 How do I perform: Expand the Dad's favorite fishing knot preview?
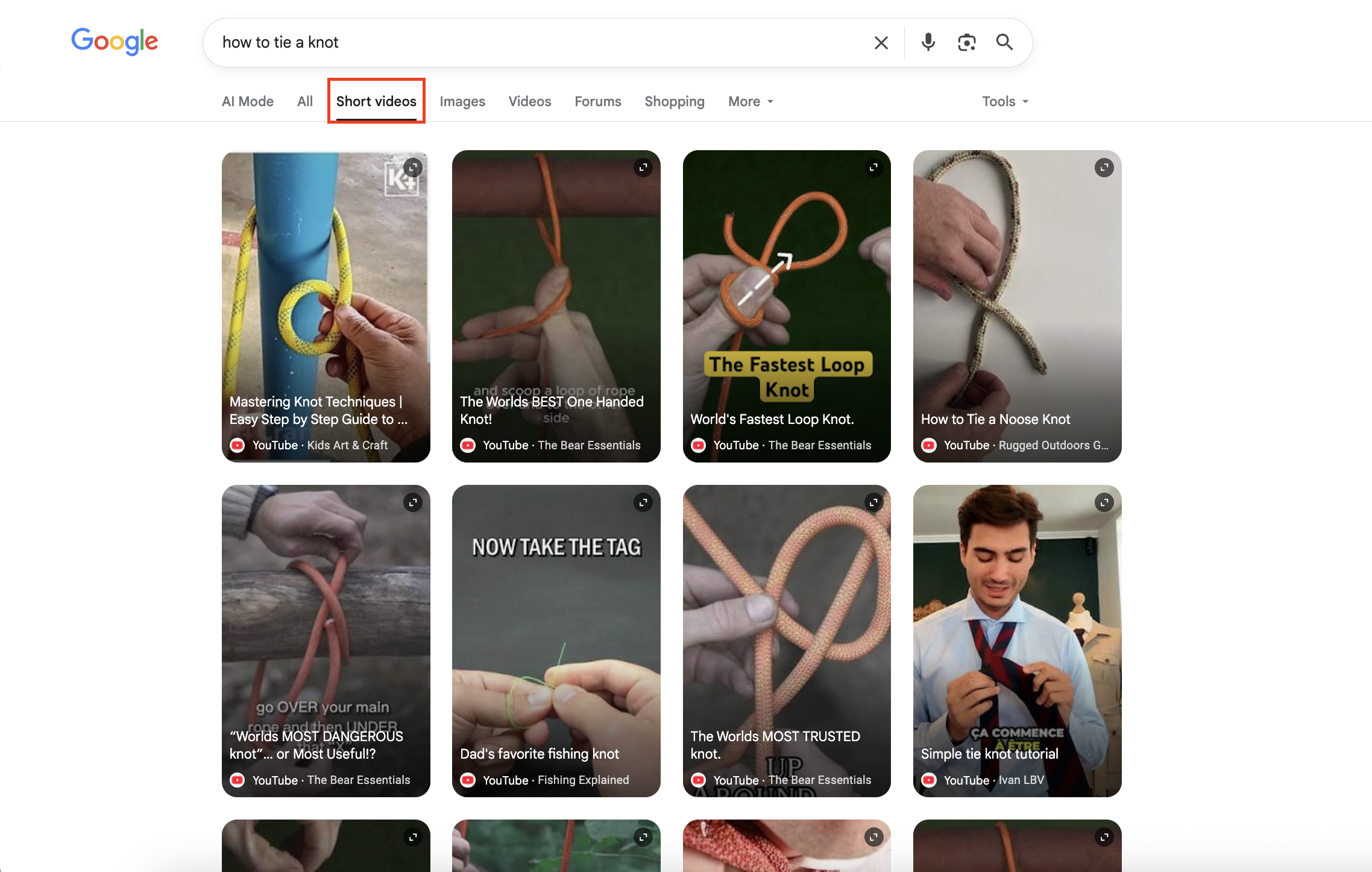coord(643,502)
